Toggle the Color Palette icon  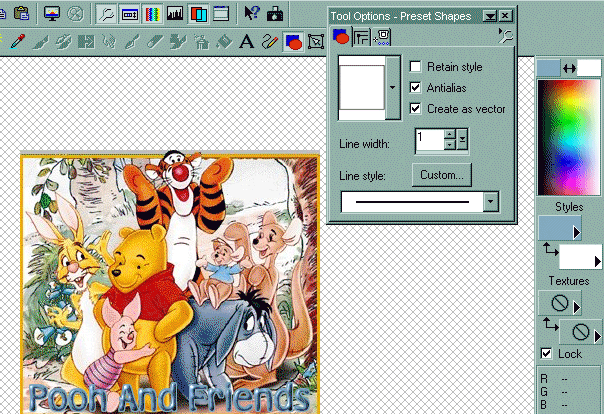point(152,14)
